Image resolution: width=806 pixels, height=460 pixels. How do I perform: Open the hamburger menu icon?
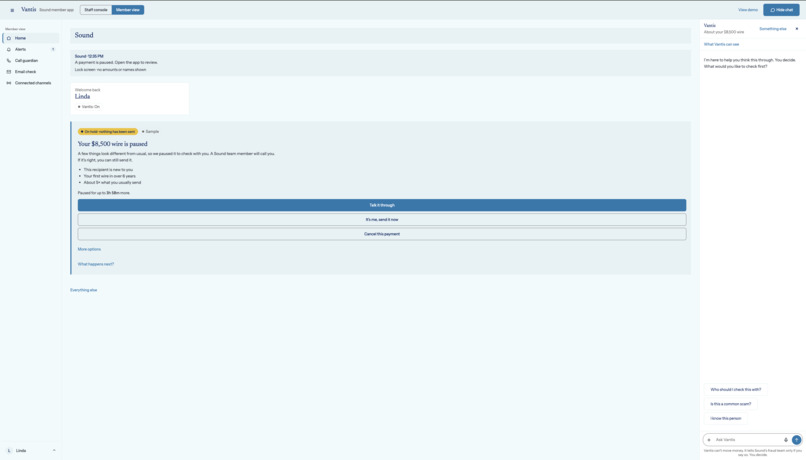[x=12, y=10]
